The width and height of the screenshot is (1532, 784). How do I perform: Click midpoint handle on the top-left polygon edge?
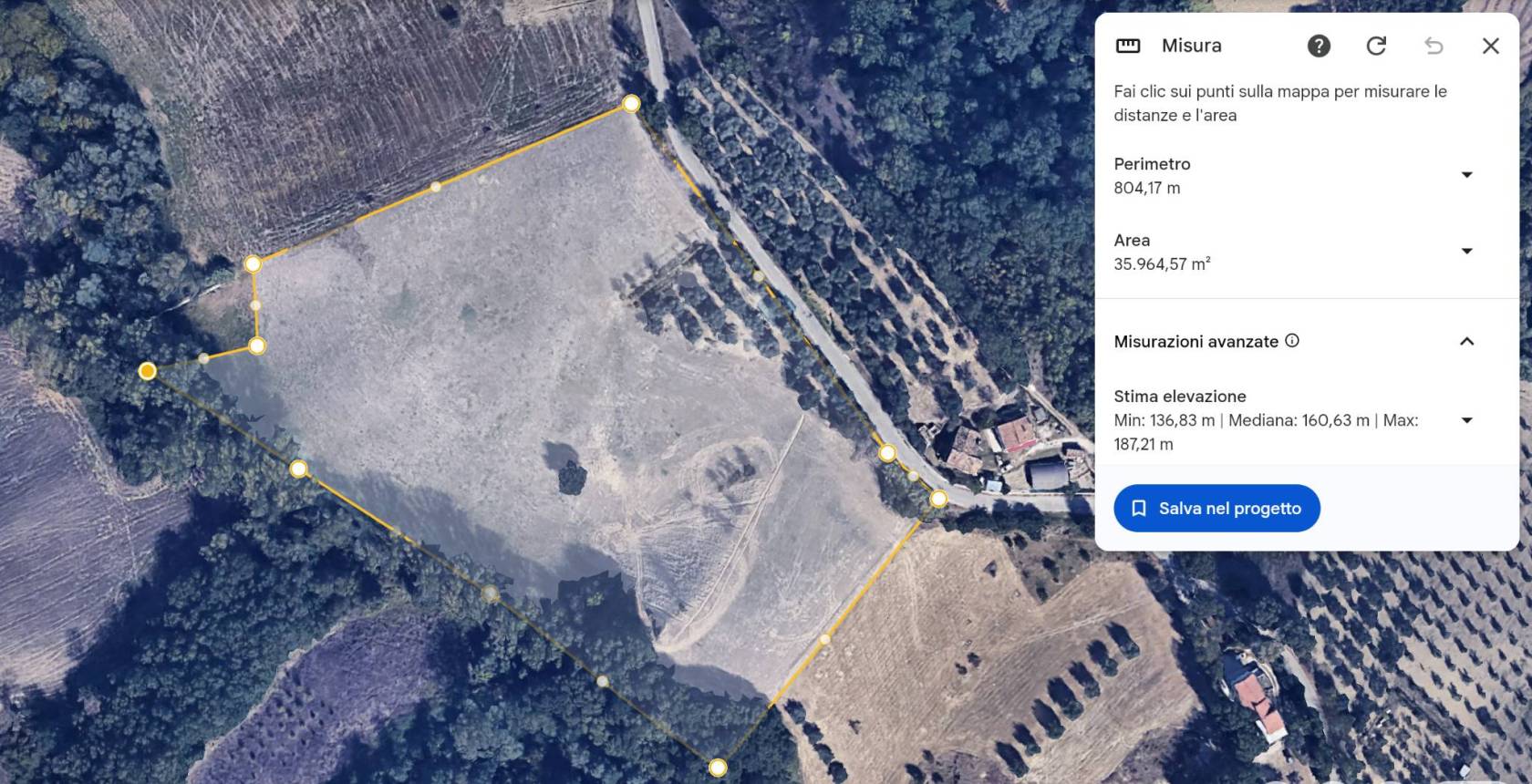436,187
